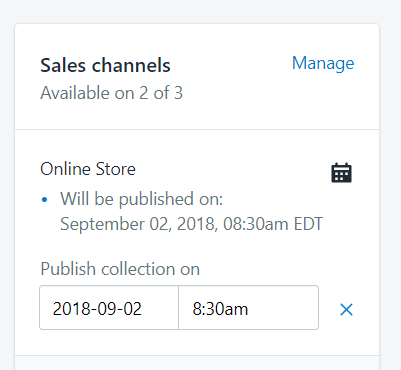Place cursor after 2018-09-02 in date input

point(144,309)
